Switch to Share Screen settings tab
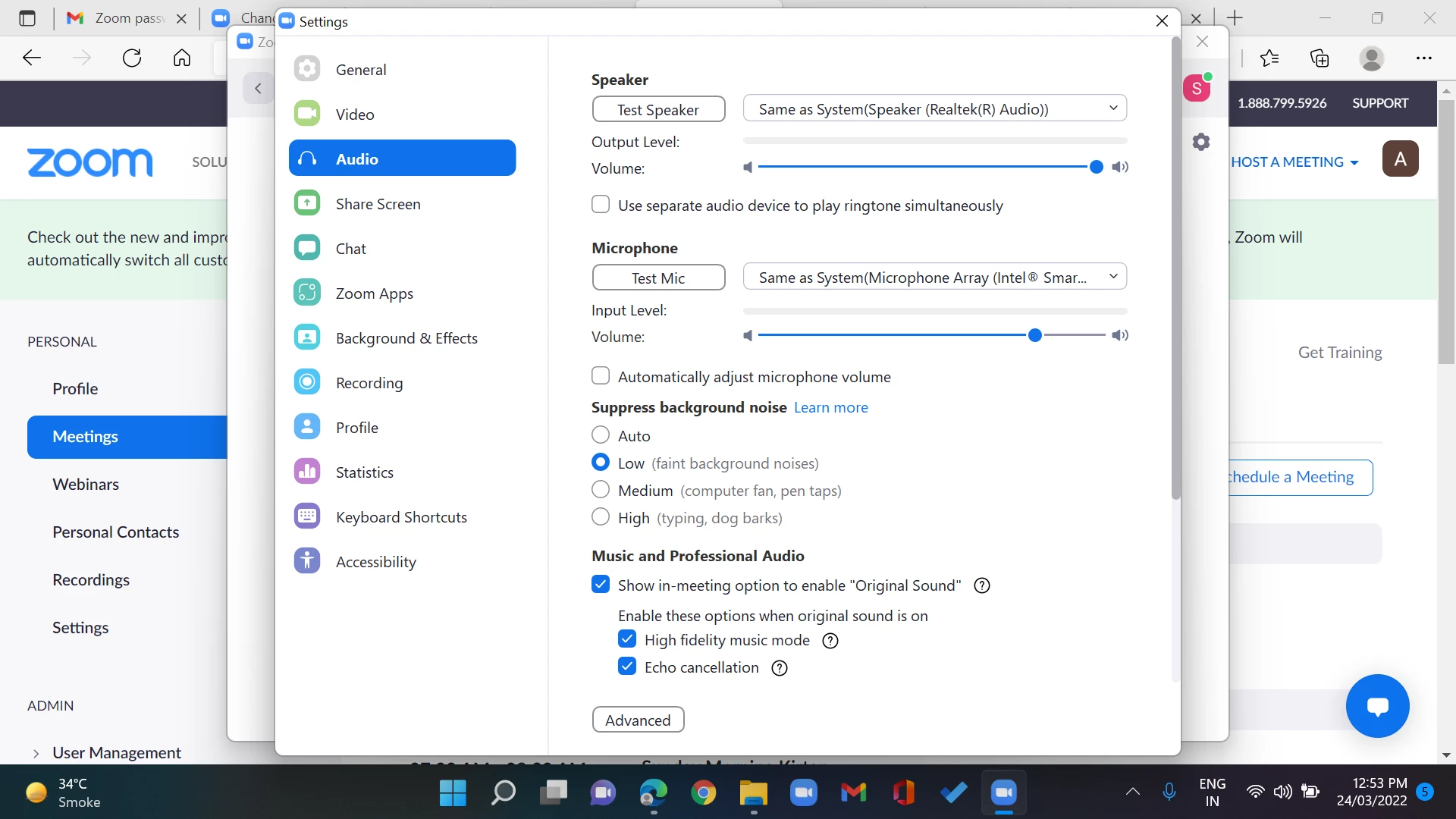The width and height of the screenshot is (1456, 819). 378,204
